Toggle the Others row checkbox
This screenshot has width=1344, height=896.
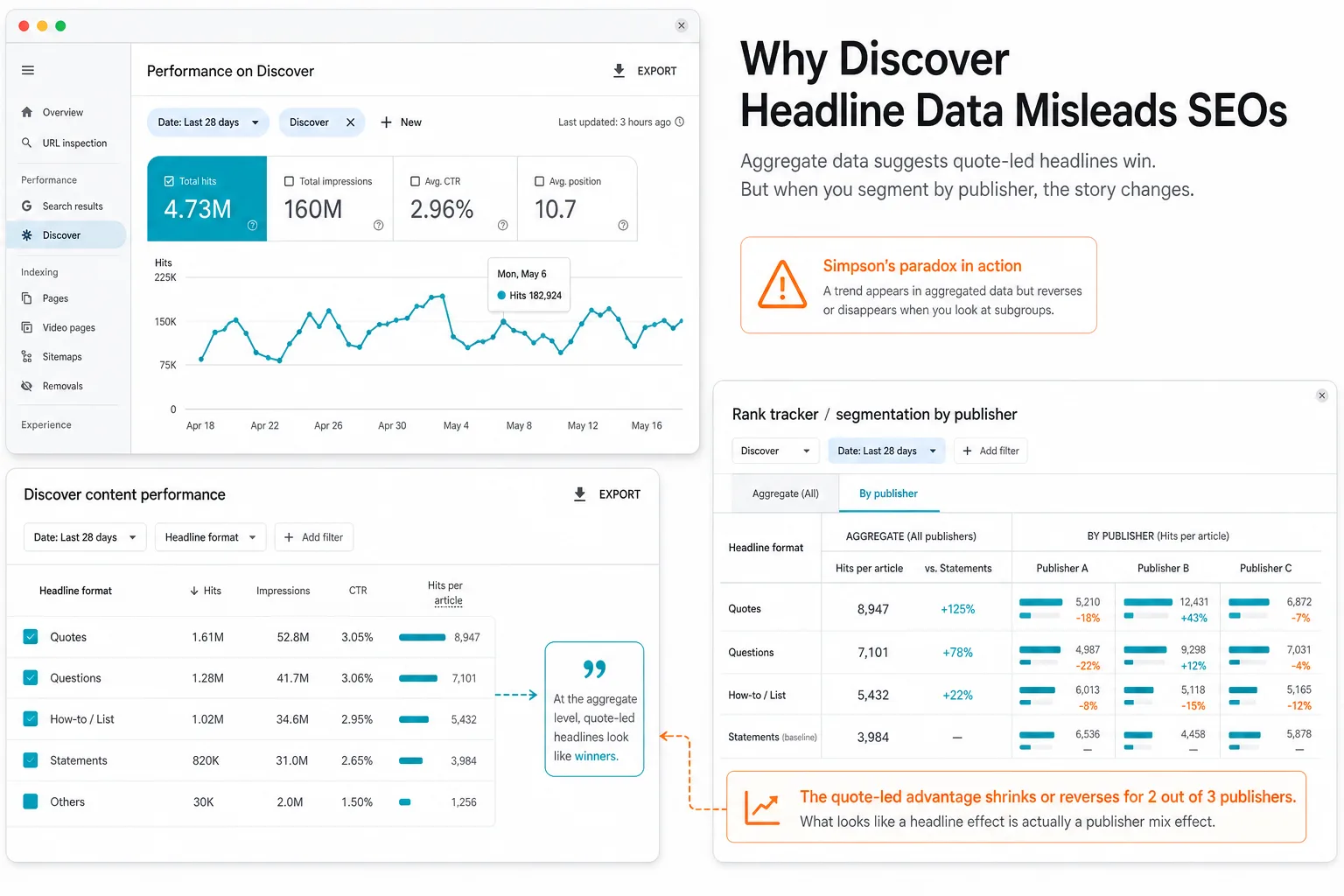click(x=31, y=801)
